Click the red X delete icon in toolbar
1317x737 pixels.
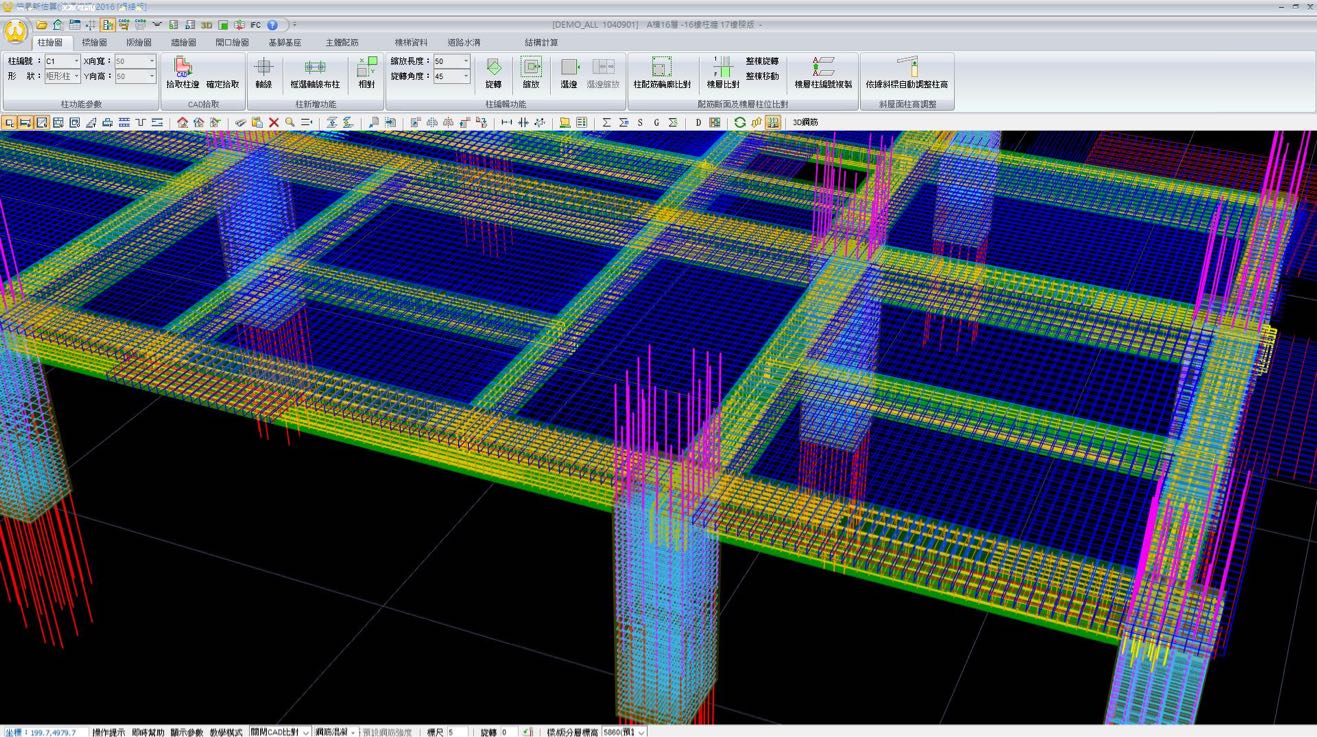(x=273, y=122)
